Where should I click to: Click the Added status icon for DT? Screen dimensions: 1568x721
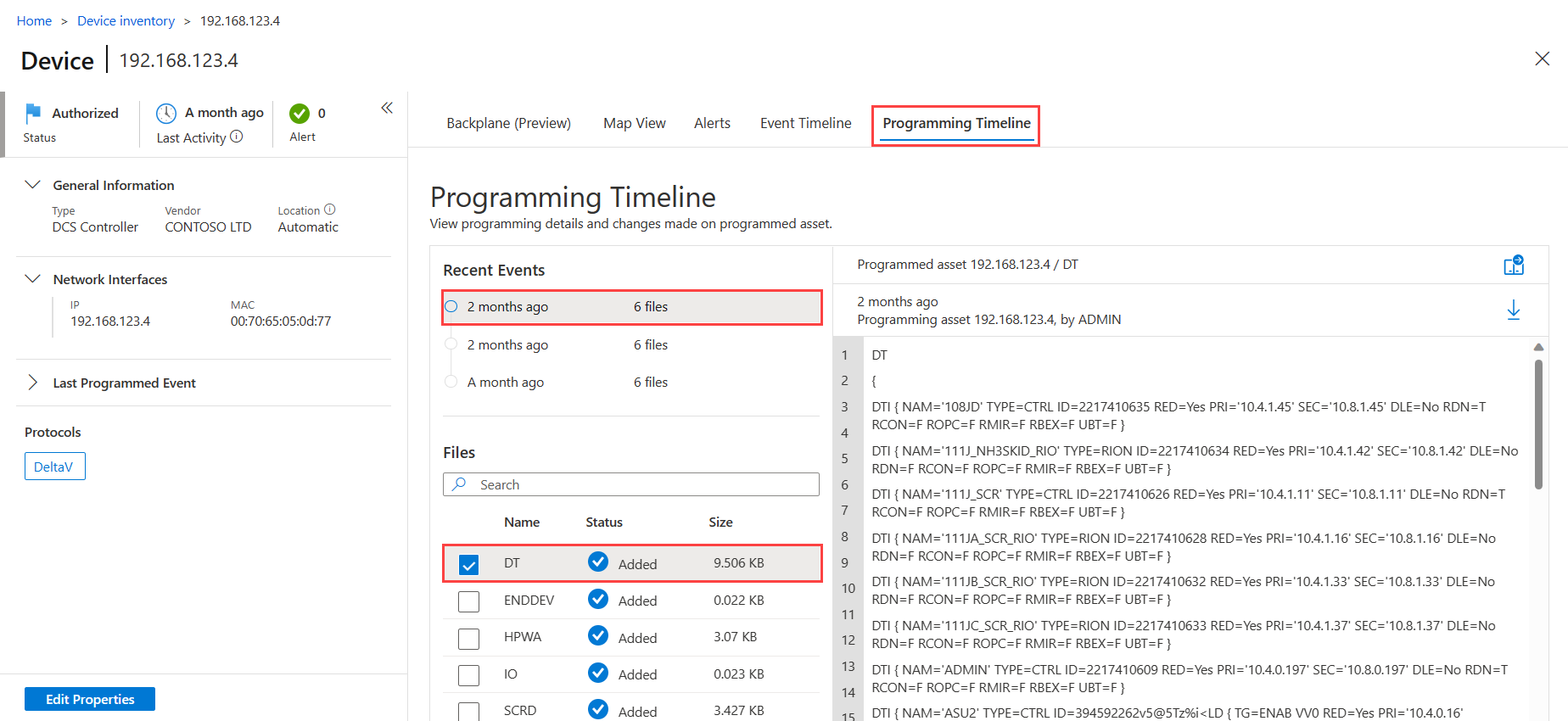coord(598,562)
